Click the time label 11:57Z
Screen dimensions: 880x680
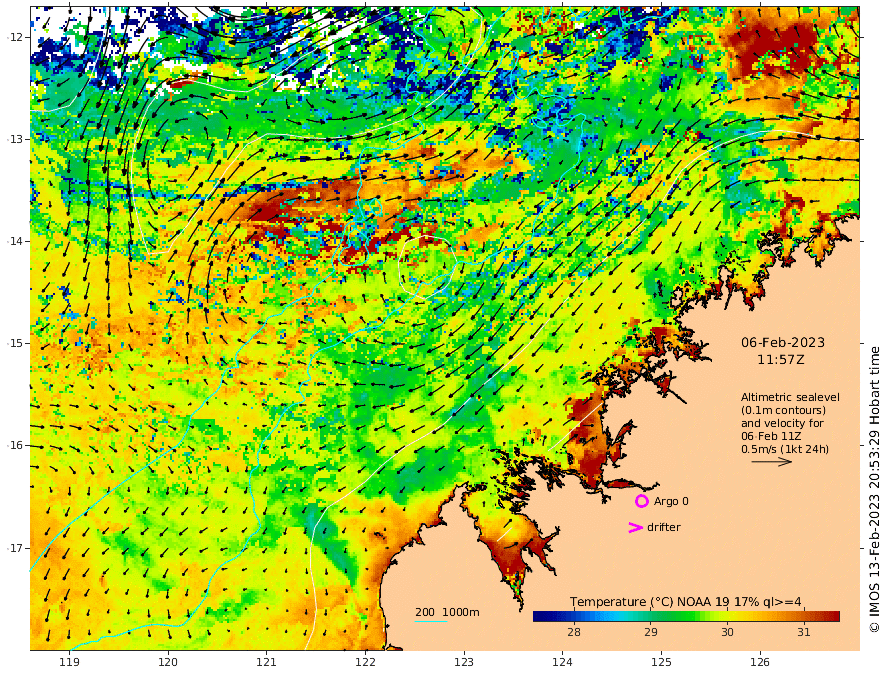(781, 360)
